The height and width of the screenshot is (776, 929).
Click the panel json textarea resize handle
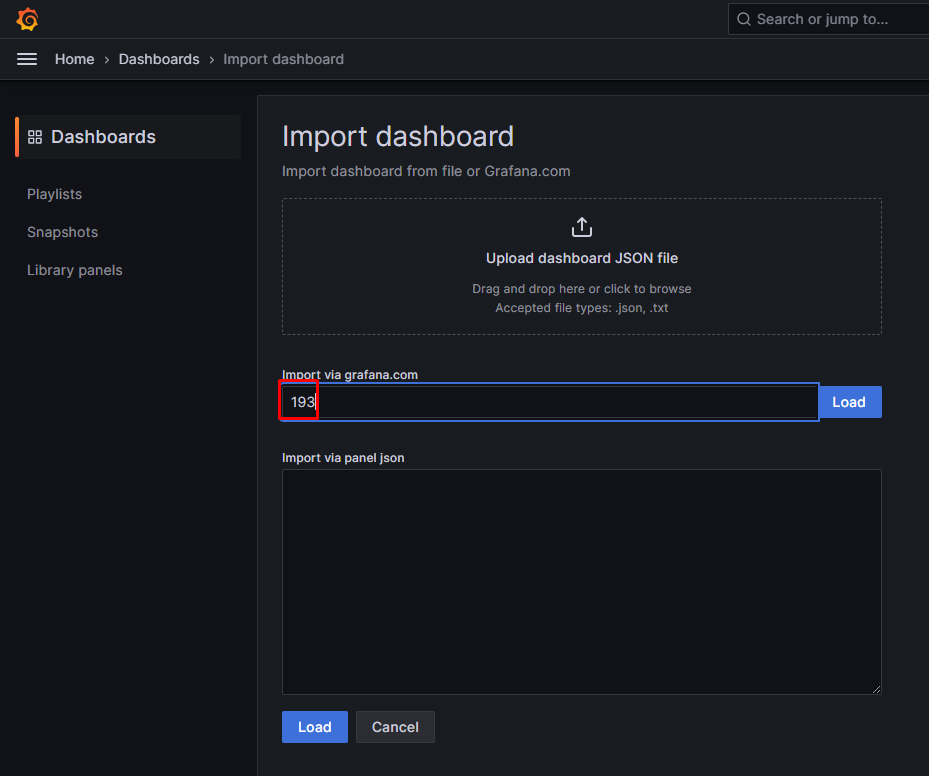(x=876, y=689)
